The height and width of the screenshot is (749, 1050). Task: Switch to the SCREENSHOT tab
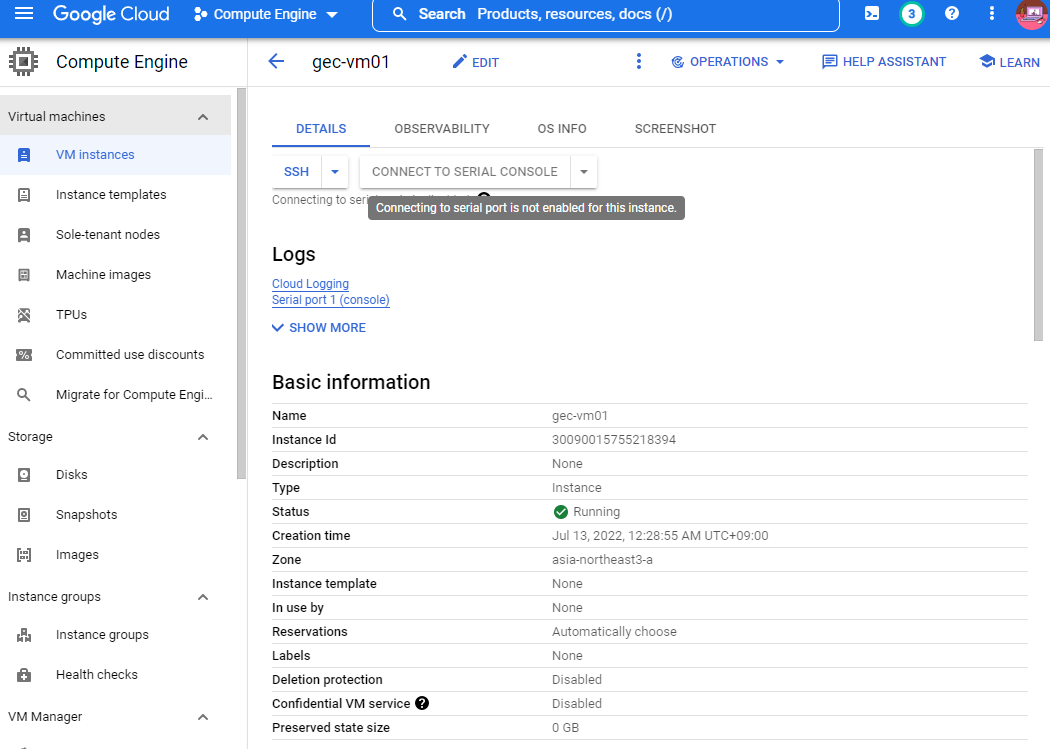coord(675,129)
